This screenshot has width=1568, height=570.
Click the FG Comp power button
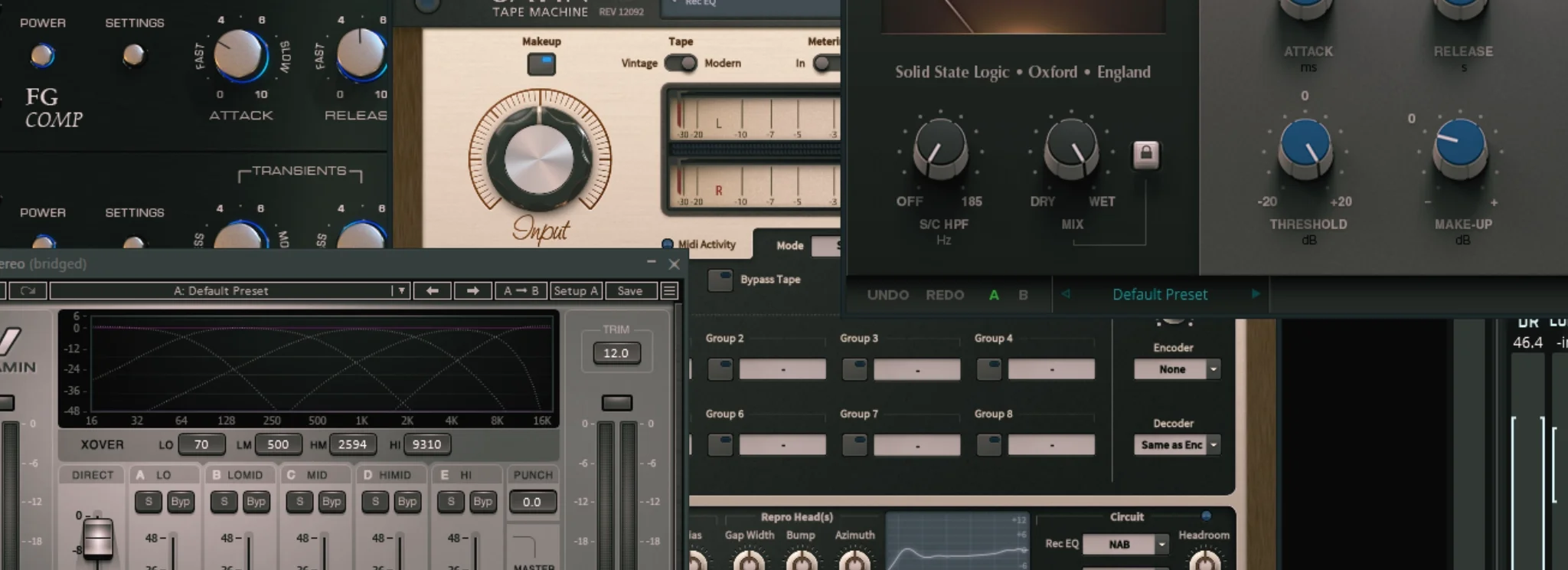(42, 55)
